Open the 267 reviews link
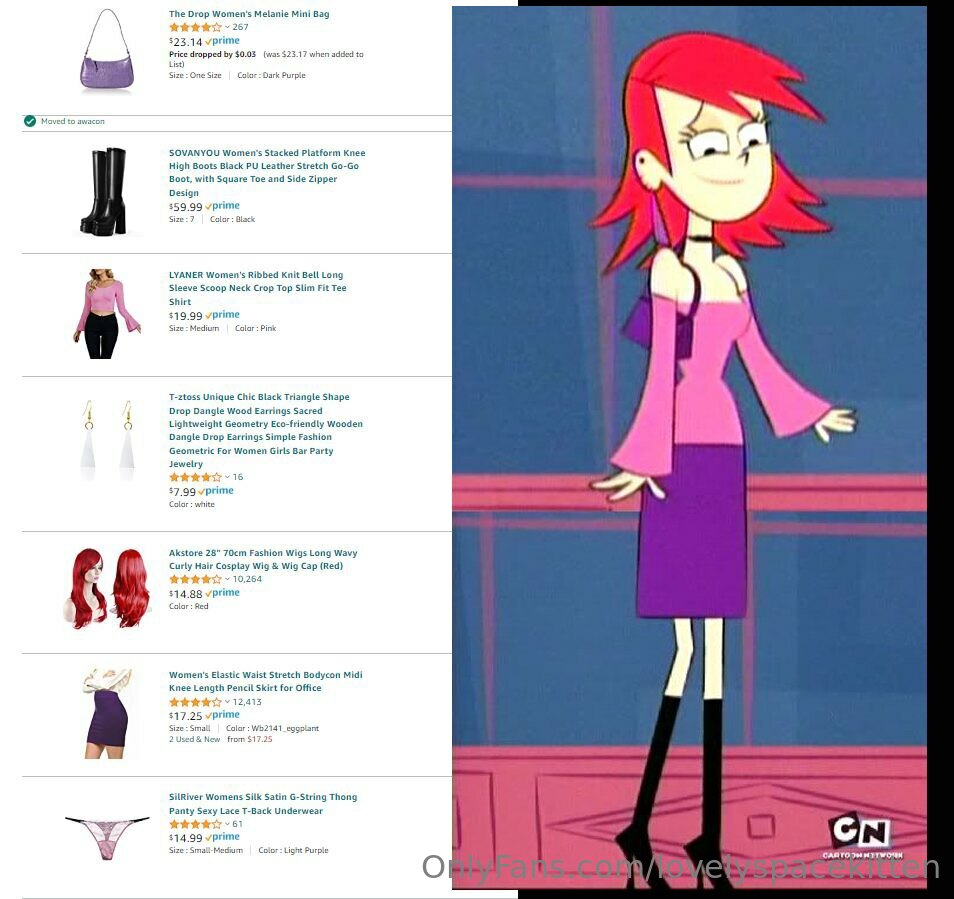This screenshot has height=899, width=954. 240,27
